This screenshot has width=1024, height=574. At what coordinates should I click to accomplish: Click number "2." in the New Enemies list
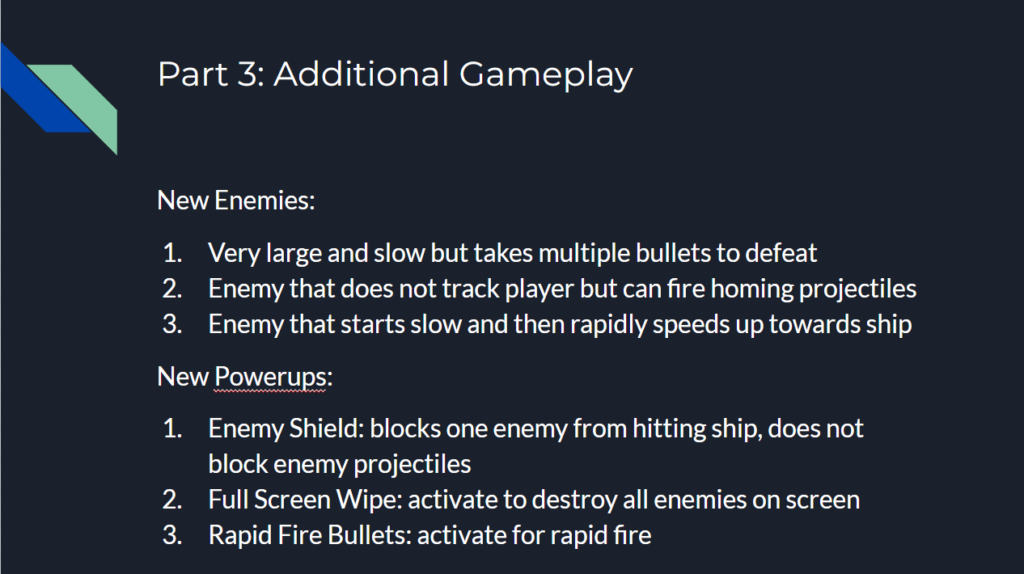point(174,289)
